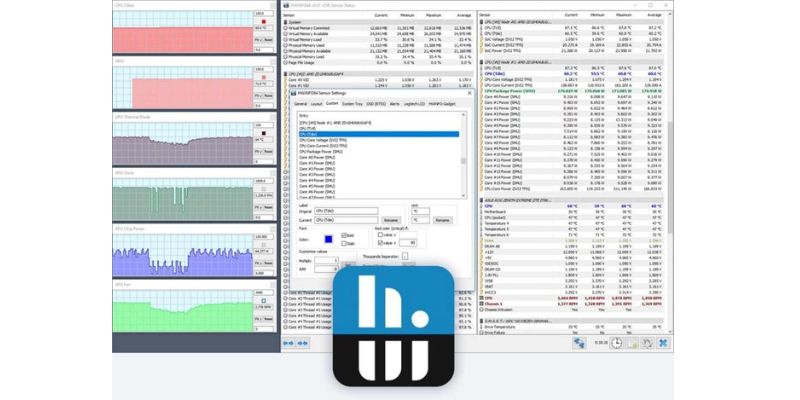This screenshot has width=800, height=400.
Task: Click Virtual Memory Committed sensor row
Action: point(379,28)
